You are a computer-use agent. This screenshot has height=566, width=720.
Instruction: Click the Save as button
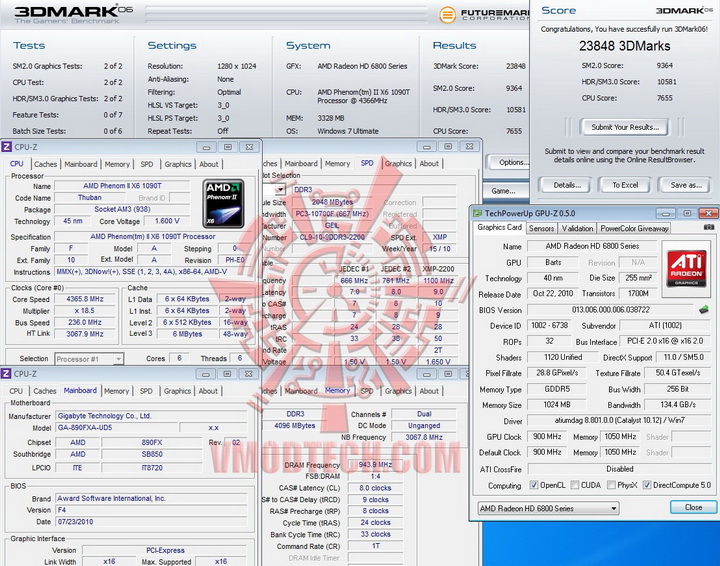[686, 185]
